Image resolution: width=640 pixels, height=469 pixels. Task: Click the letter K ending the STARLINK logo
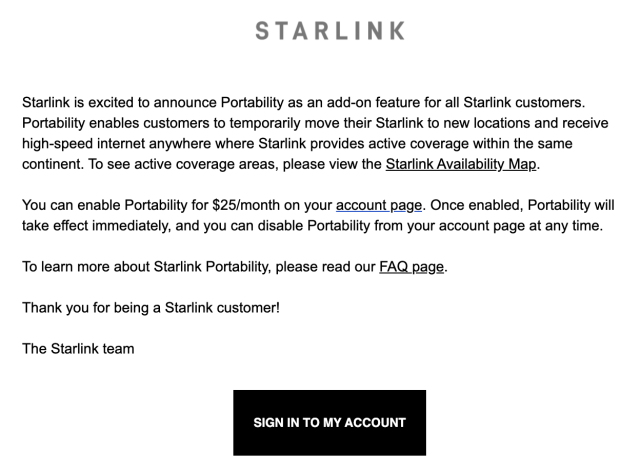tap(397, 31)
